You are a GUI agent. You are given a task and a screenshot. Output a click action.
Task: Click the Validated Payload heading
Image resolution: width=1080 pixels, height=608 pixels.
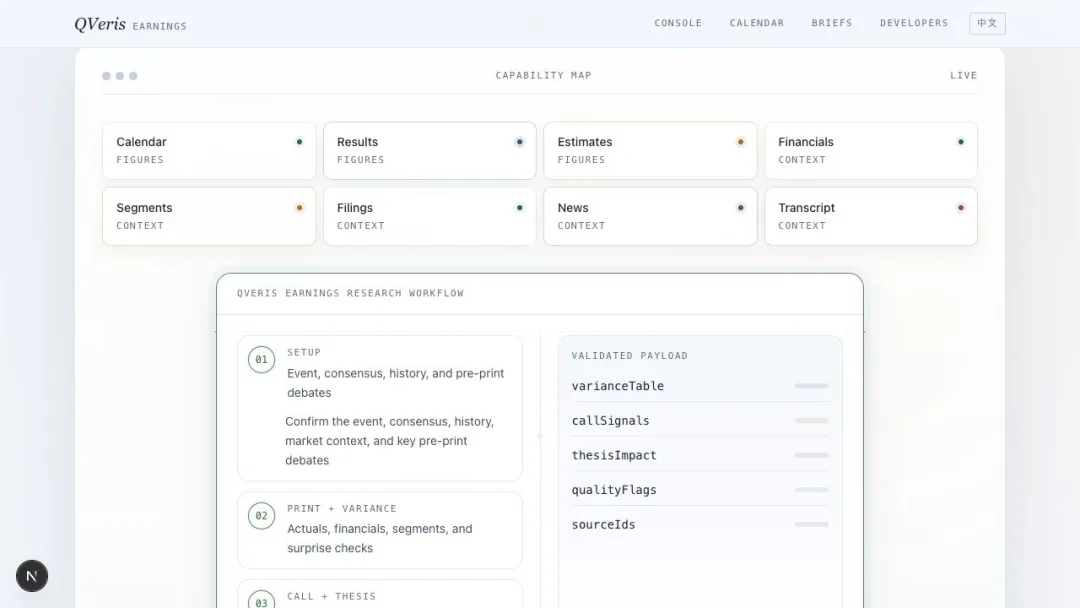point(630,356)
